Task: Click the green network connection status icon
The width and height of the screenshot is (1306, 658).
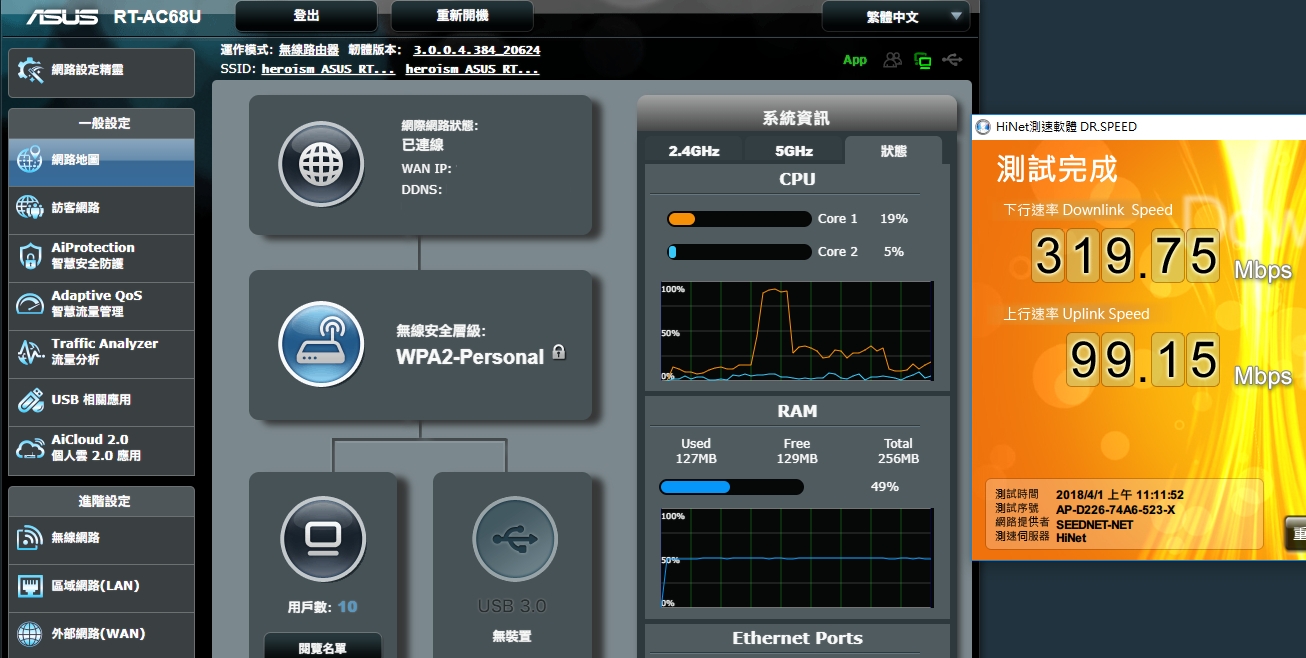Action: tap(922, 60)
